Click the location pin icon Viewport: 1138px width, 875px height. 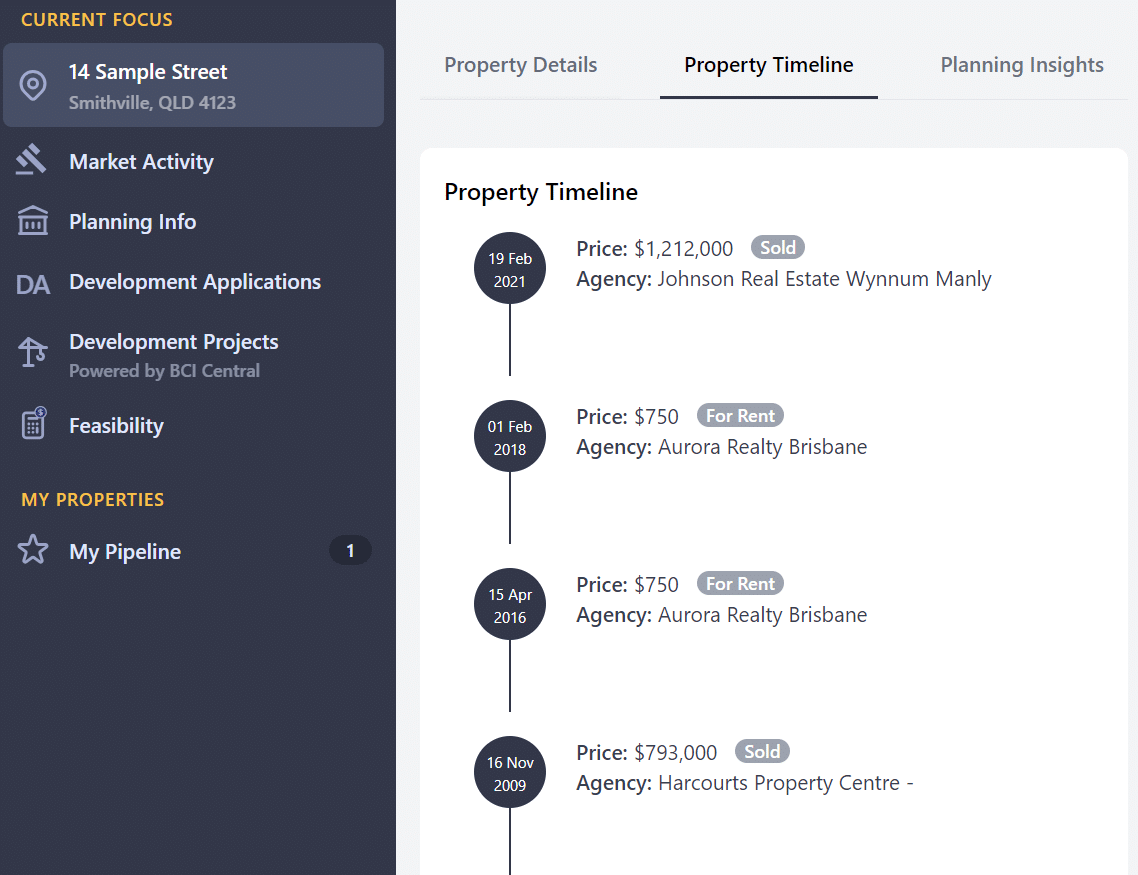pyautogui.click(x=33, y=86)
